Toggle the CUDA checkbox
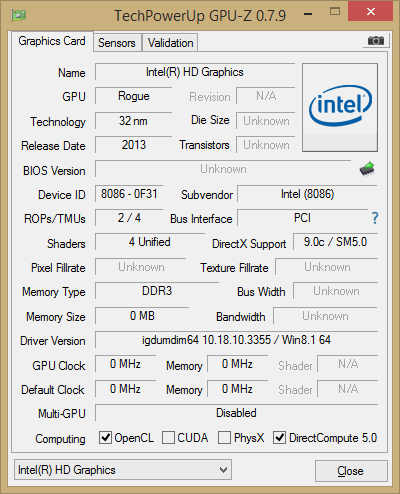 [168, 437]
